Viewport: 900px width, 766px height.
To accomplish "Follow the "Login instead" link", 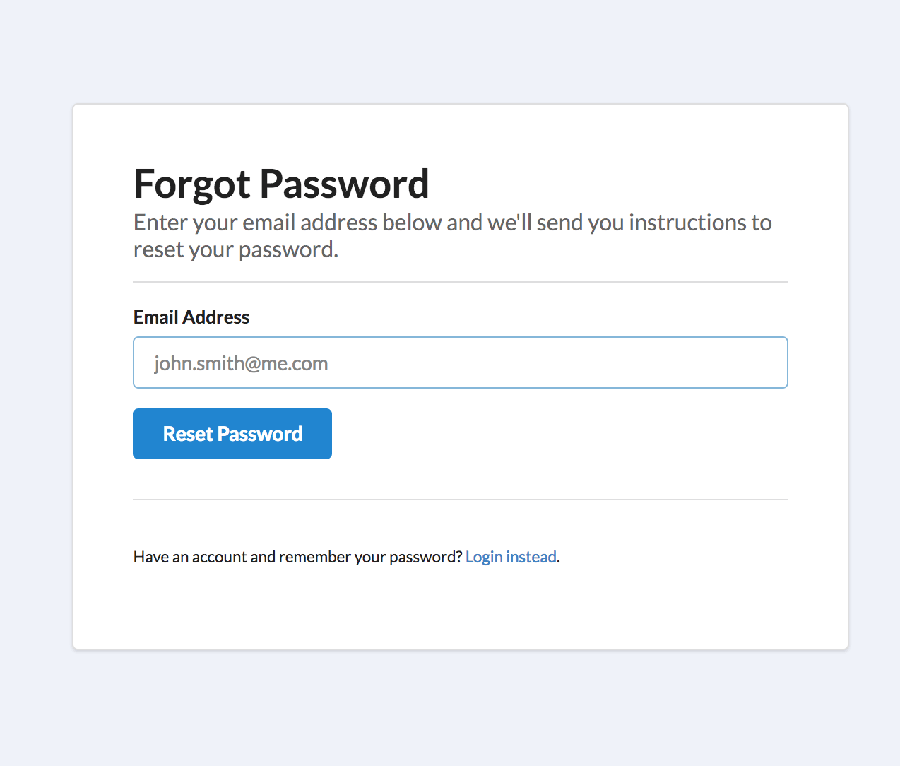I will click(510, 556).
